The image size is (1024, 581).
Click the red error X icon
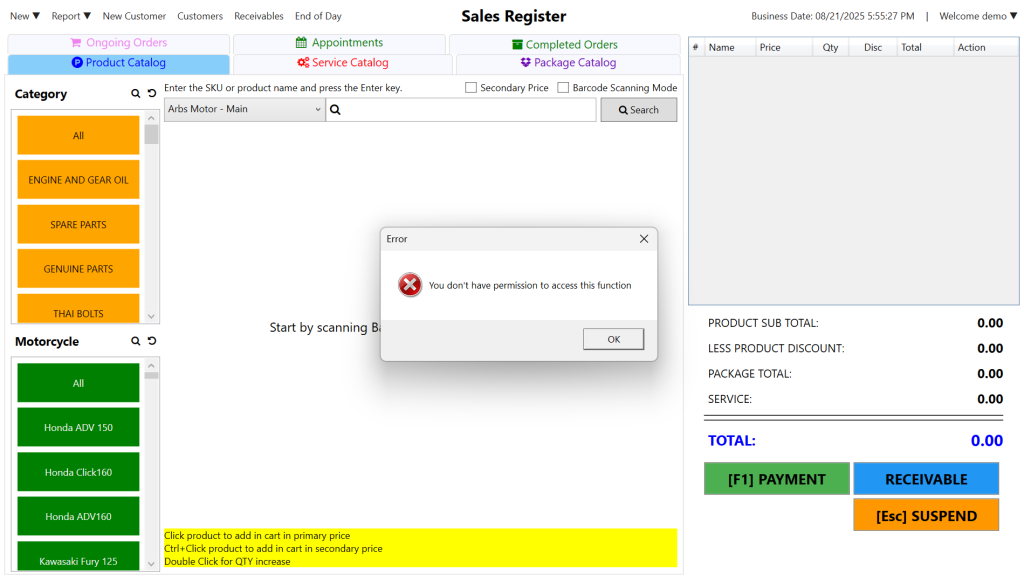410,285
